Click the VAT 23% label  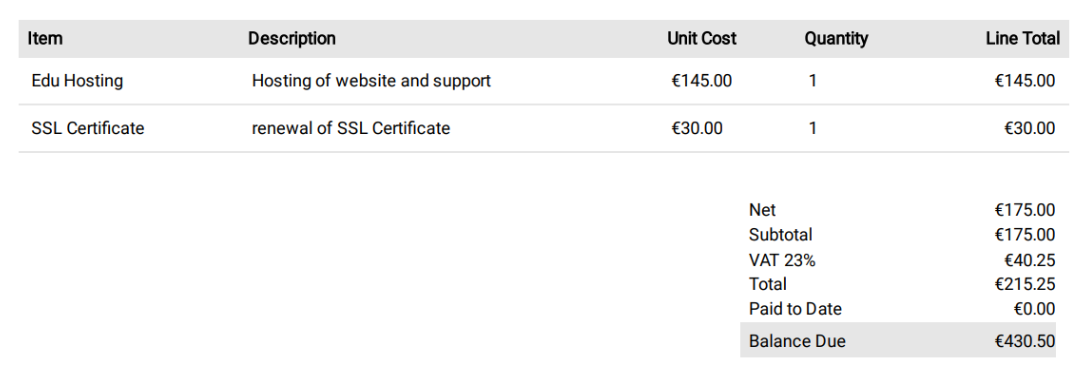(782, 260)
